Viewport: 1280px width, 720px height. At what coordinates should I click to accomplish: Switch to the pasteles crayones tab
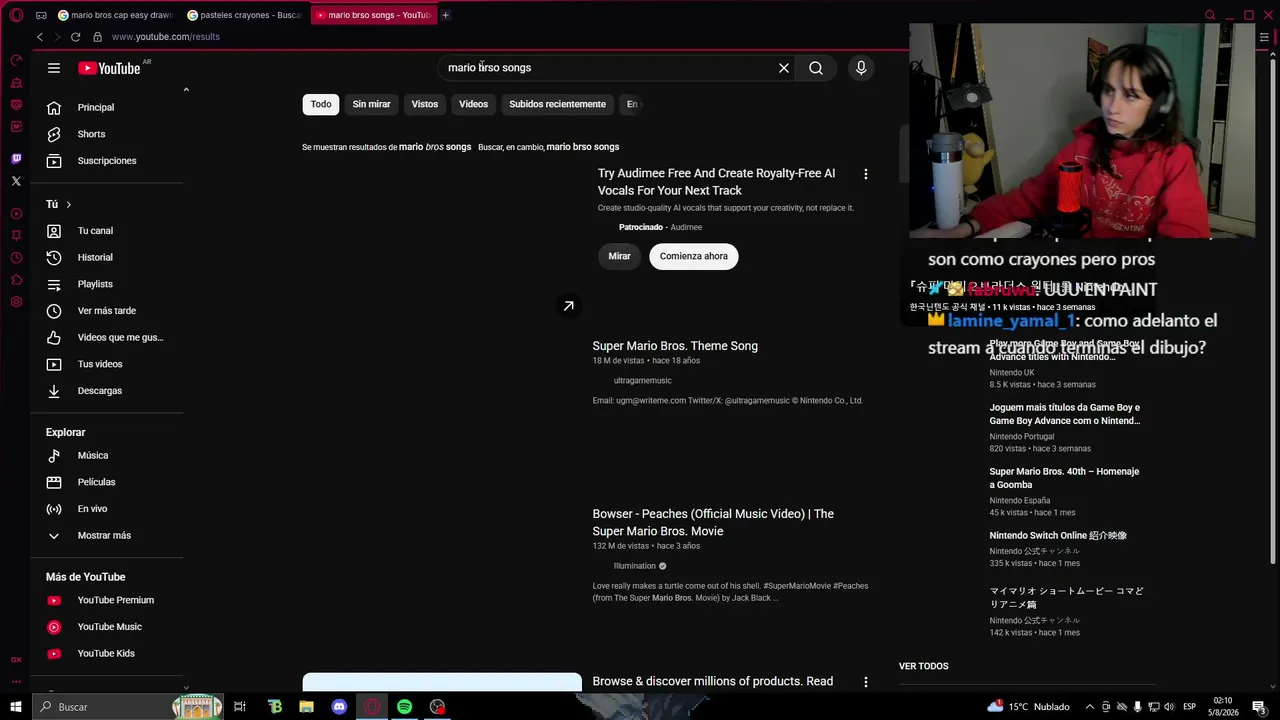coord(244,15)
